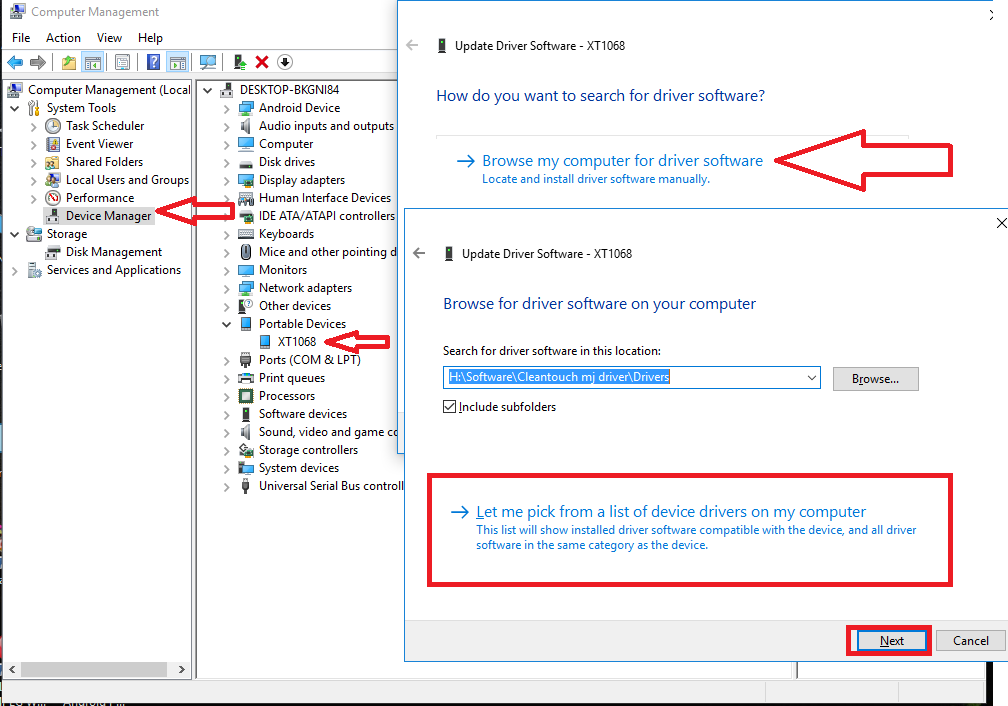This screenshot has height=706, width=1008.
Task: Toggle the Include subfolders checkbox
Action: [x=448, y=406]
